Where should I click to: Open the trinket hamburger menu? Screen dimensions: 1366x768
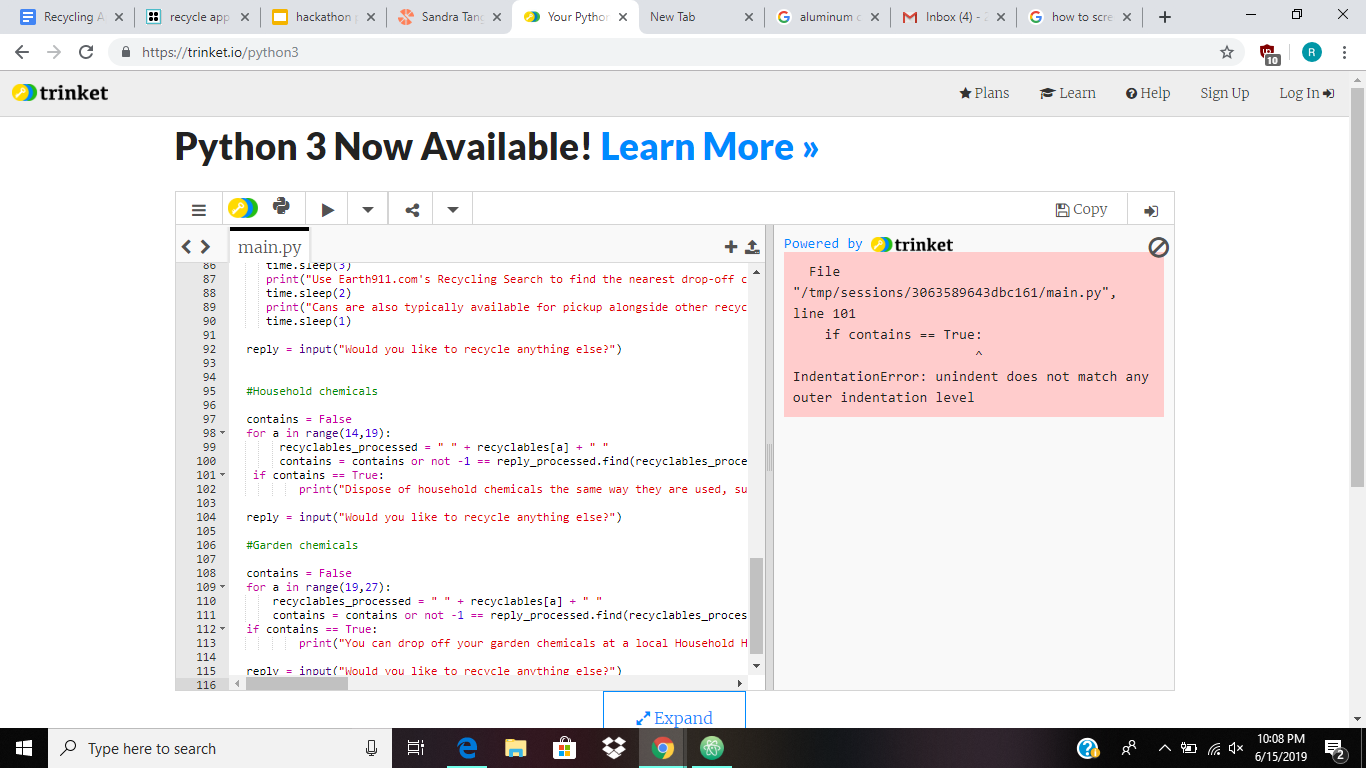[199, 209]
